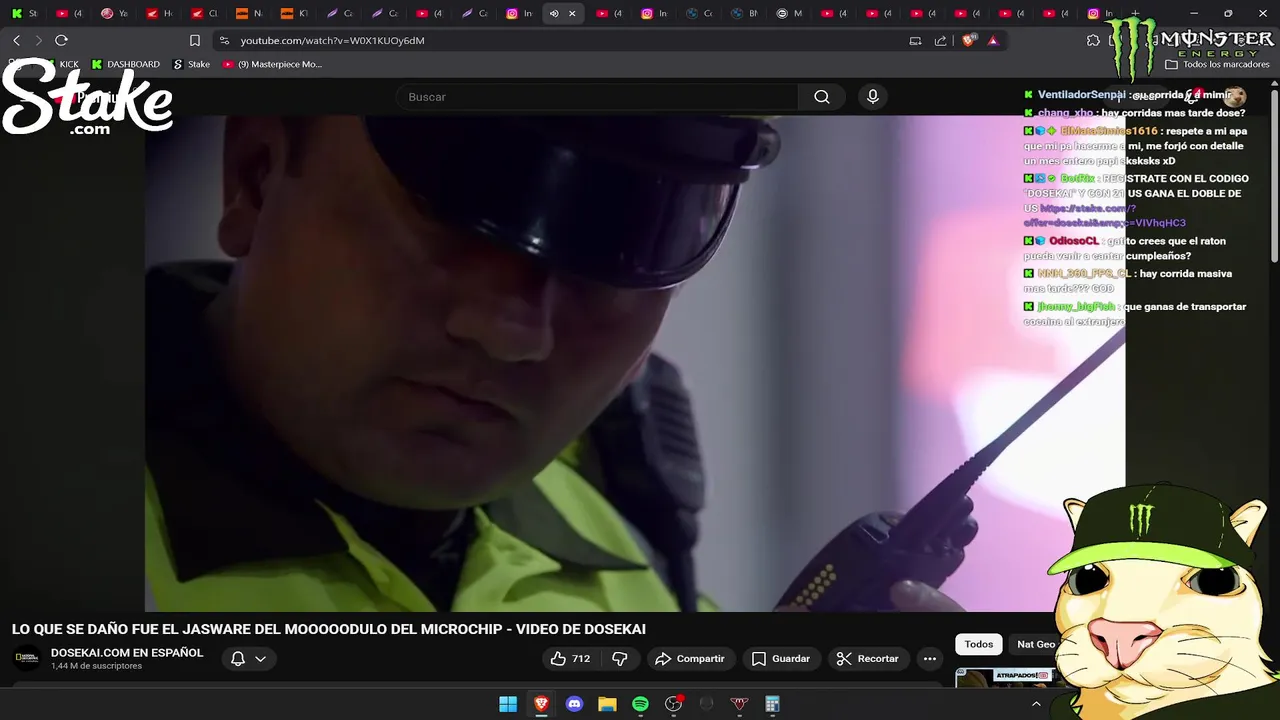
Task: Close the active YouTube tab
Action: [x=572, y=13]
